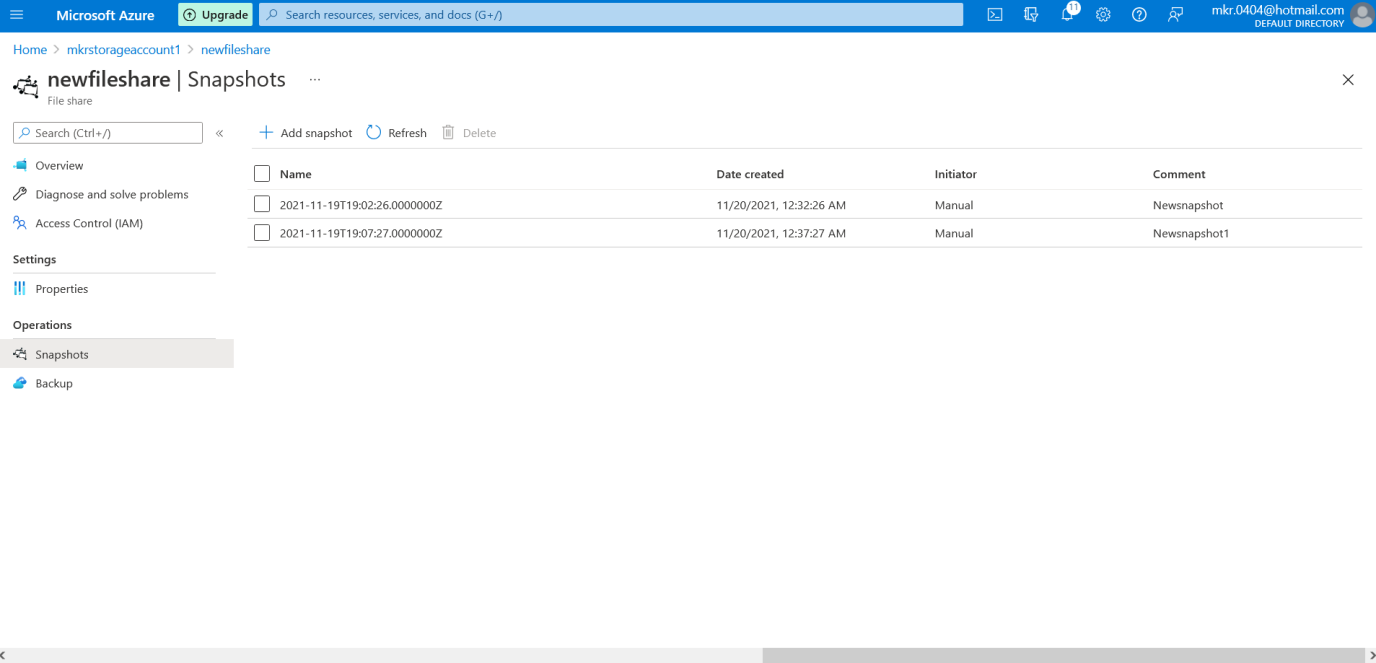1376x663 pixels.
Task: Click the Refresh icon
Action: (374, 133)
